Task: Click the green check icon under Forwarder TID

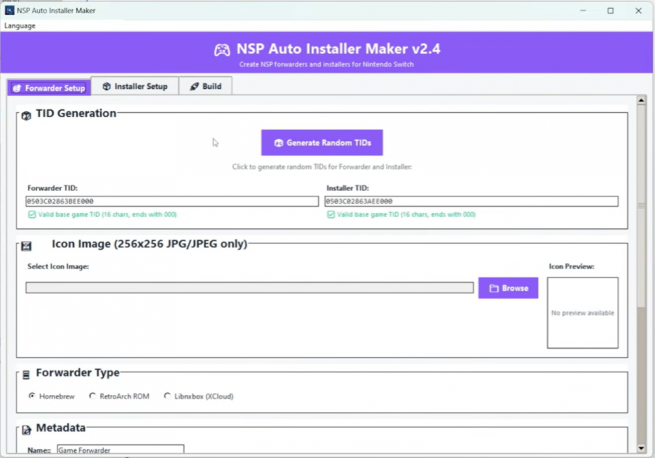Action: 32,214
